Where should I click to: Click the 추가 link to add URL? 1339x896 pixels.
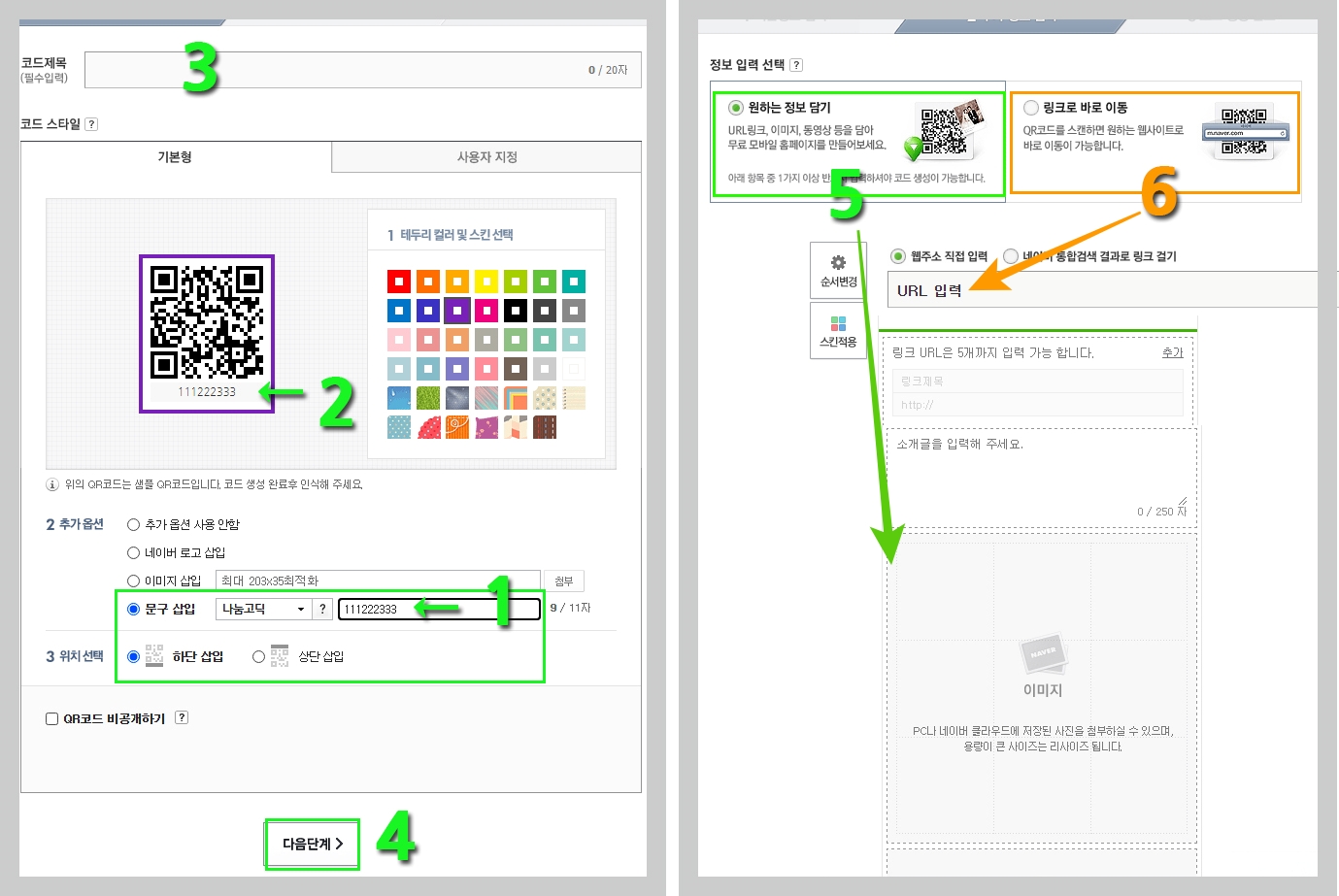click(1173, 352)
